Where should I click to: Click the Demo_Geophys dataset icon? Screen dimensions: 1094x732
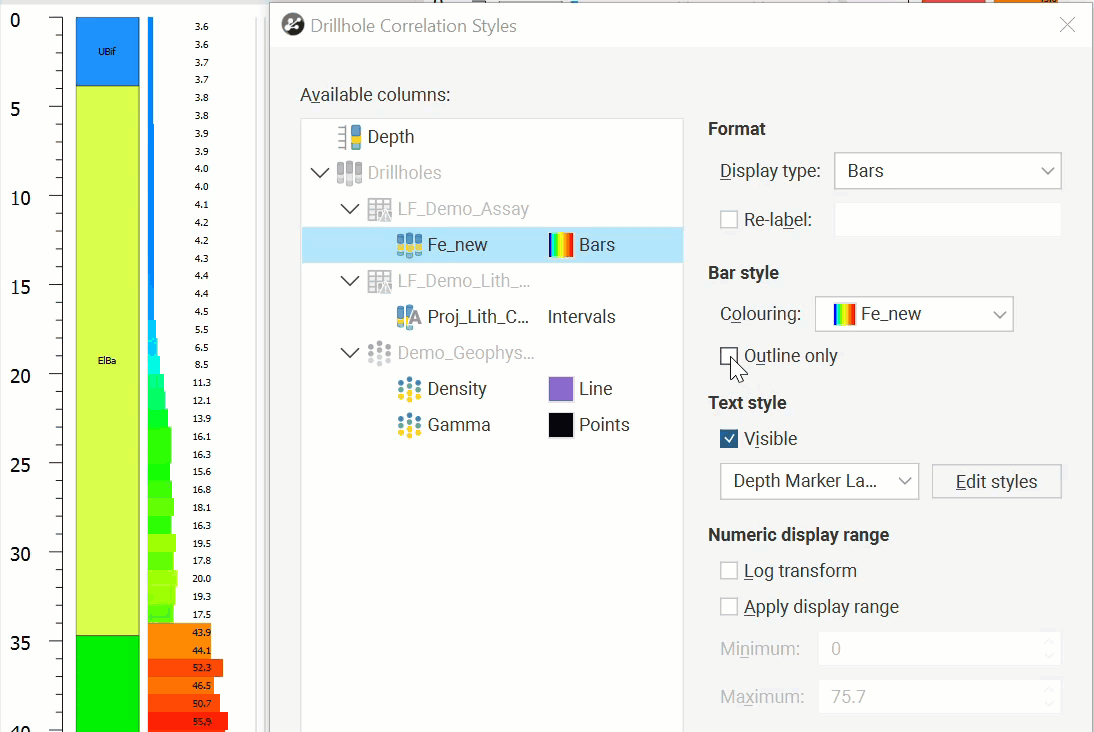pos(379,353)
